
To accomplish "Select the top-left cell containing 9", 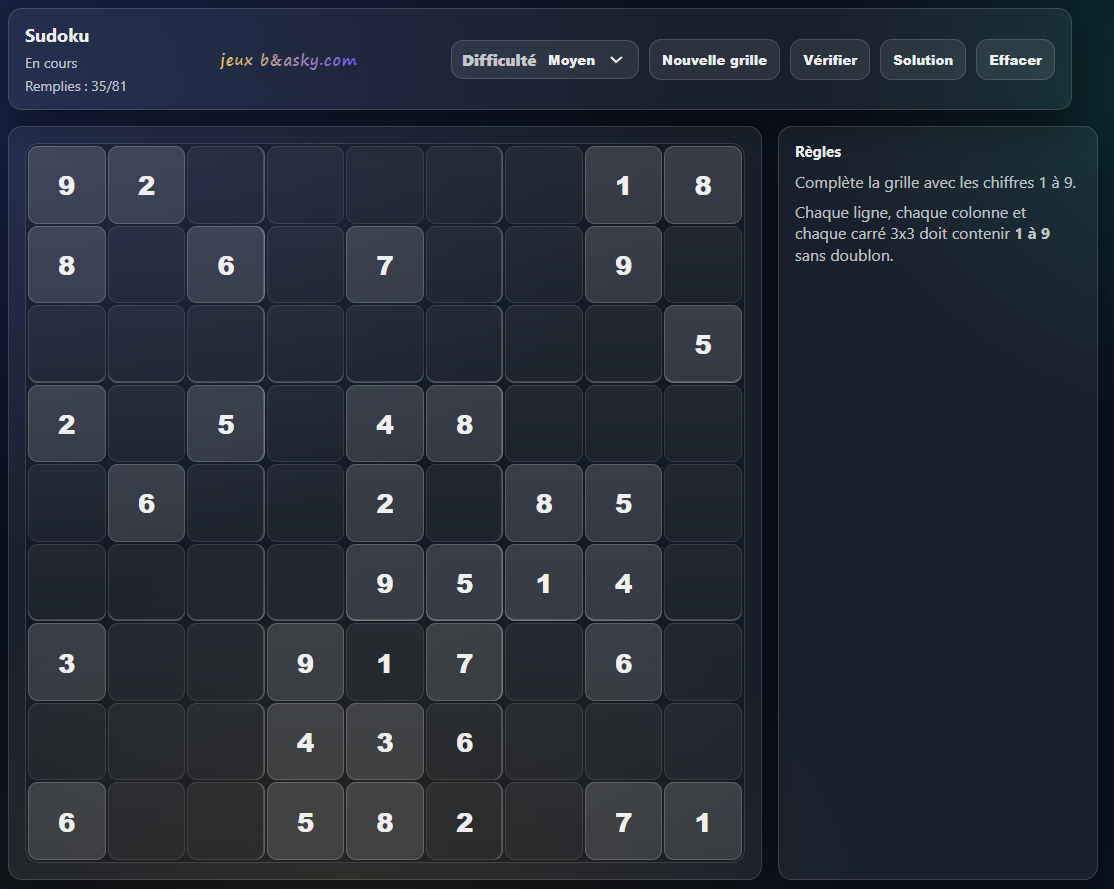I will (x=67, y=185).
